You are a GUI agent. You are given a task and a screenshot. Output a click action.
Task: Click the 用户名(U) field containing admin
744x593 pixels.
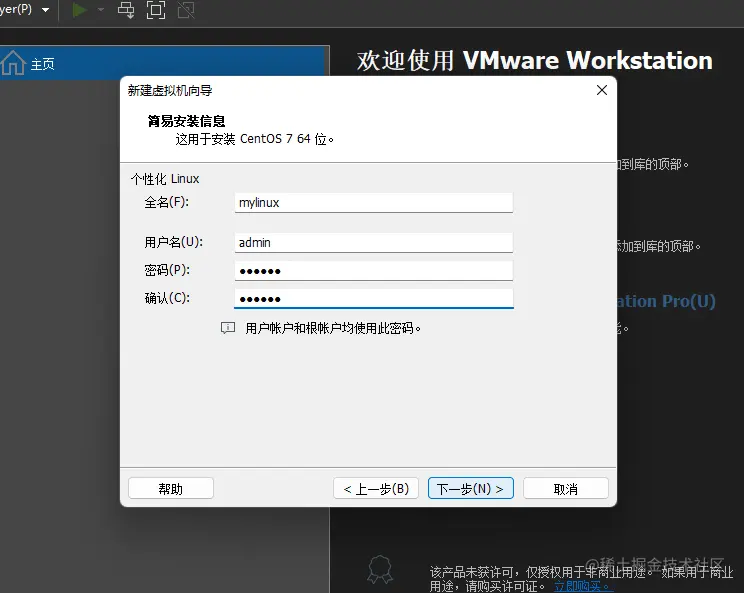(373, 242)
